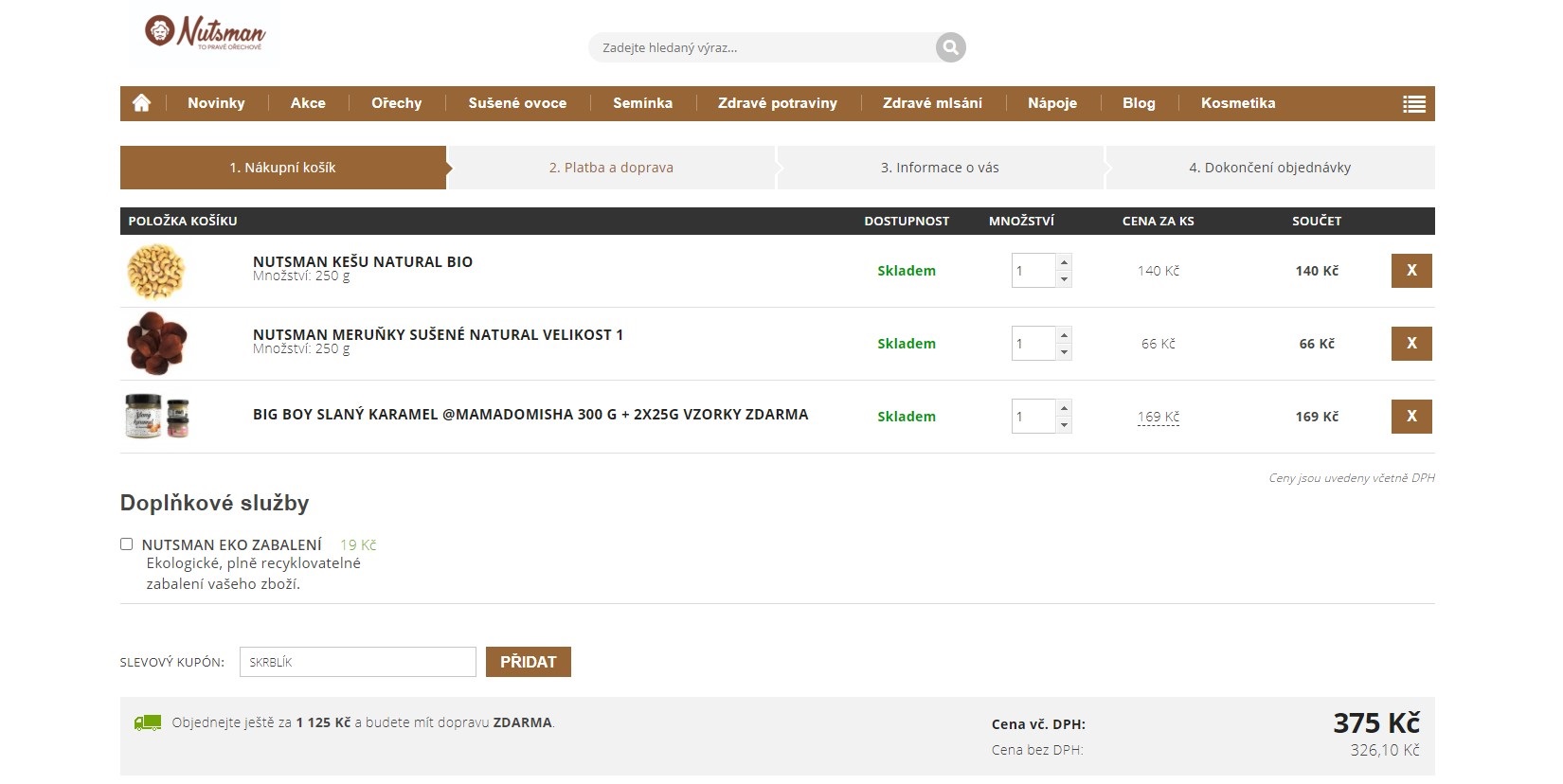Click the 169 Kč underlined unit price

pyautogui.click(x=1159, y=417)
